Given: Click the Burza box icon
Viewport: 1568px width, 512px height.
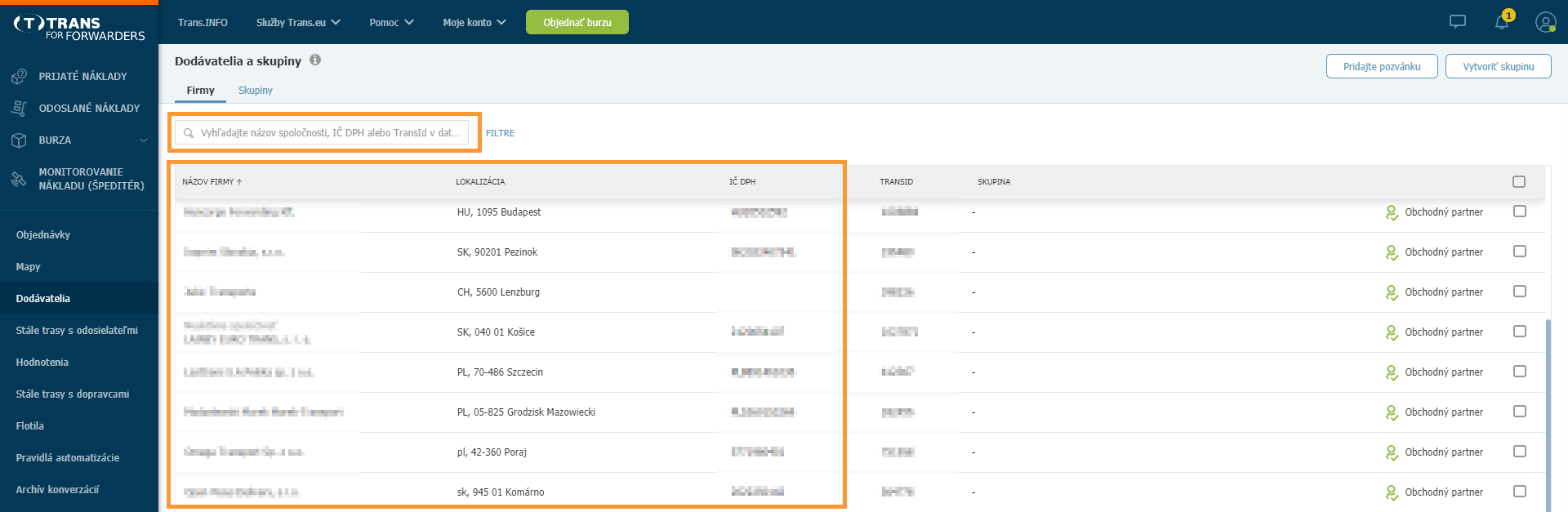Looking at the screenshot, I should (x=19, y=140).
